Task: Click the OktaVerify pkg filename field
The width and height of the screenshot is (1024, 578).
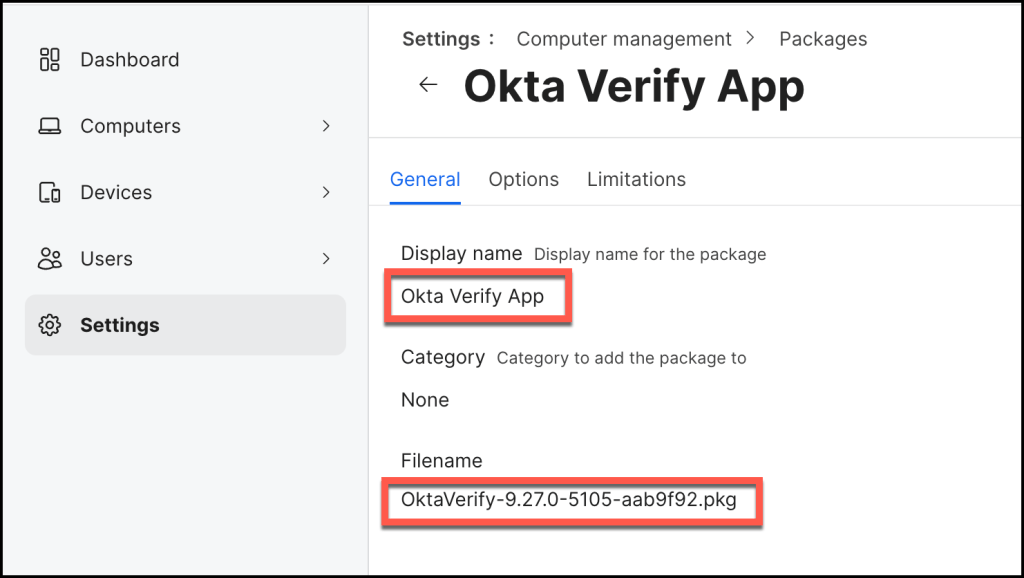Action: click(569, 500)
